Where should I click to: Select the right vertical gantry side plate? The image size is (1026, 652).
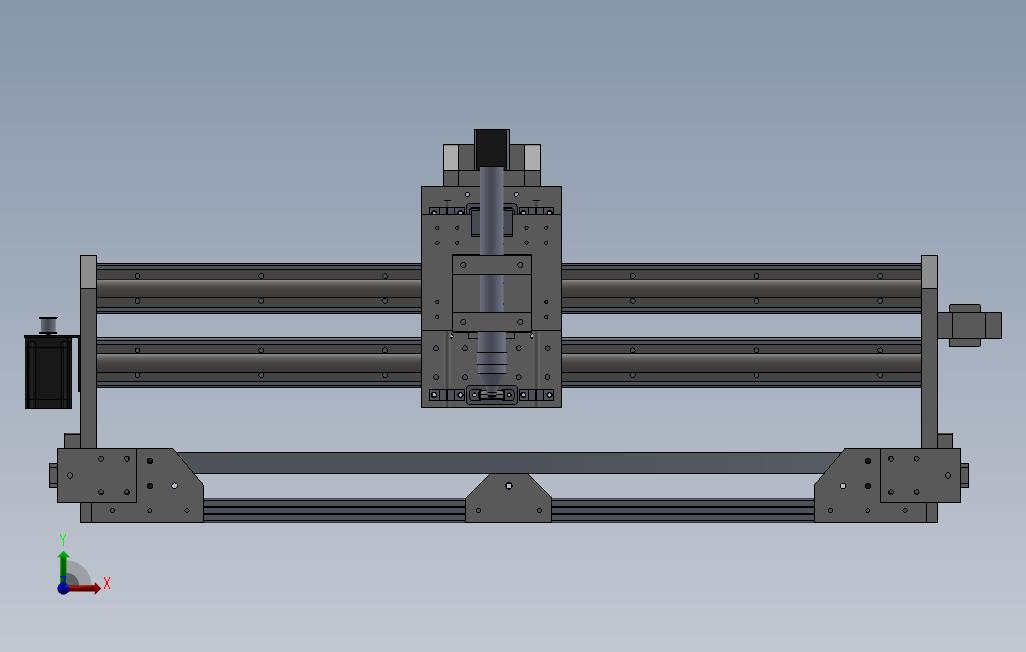[929, 352]
